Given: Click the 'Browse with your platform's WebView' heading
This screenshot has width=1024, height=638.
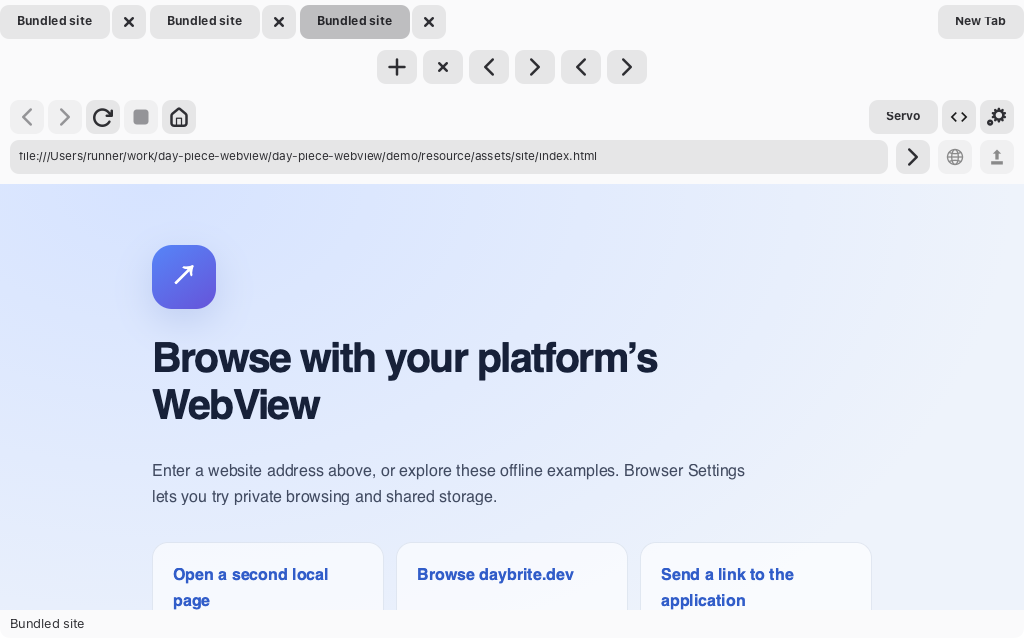Looking at the screenshot, I should coord(405,381).
